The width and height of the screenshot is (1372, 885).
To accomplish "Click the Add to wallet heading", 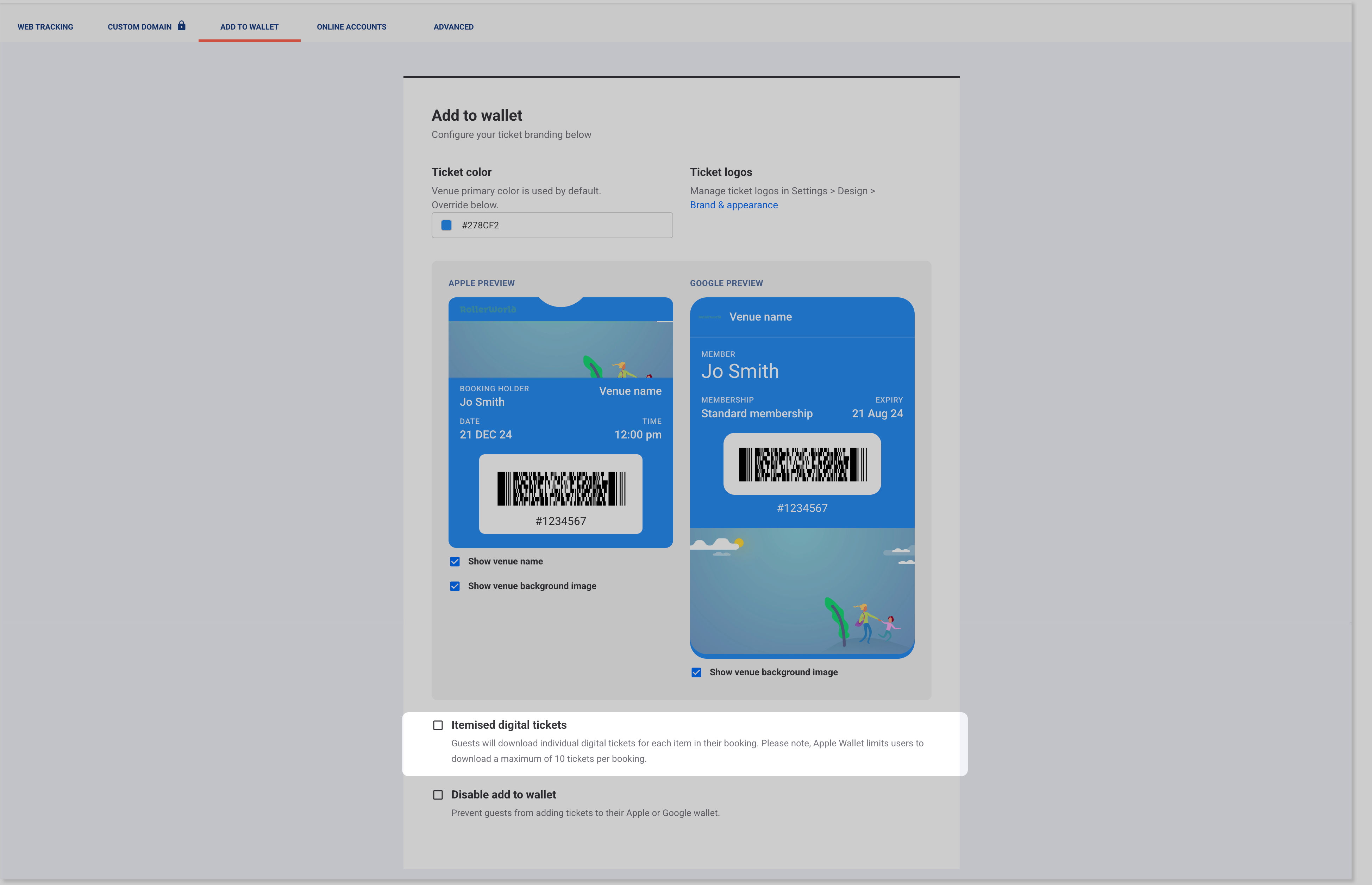I will point(477,115).
